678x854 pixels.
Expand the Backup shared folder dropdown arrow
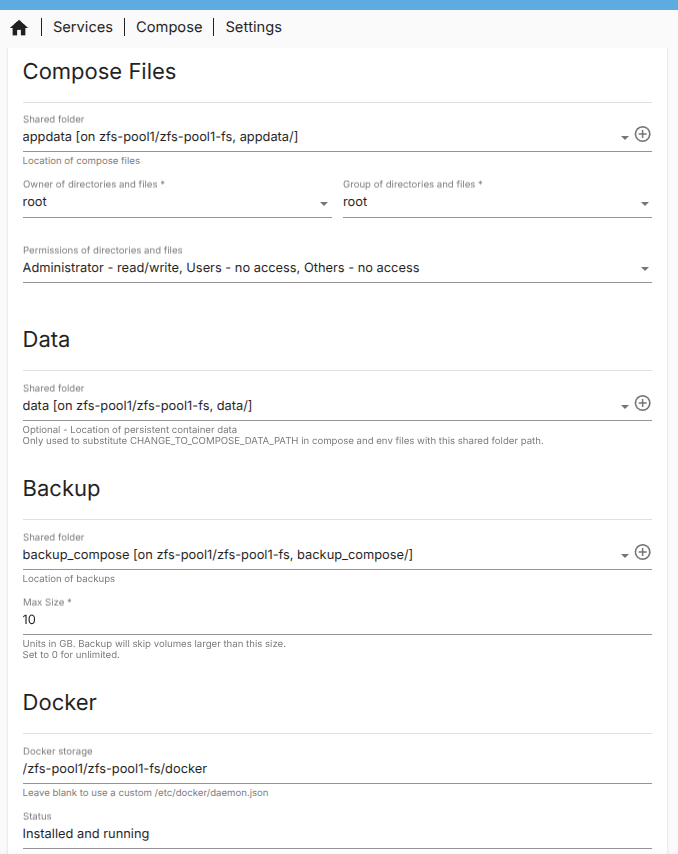(624, 555)
